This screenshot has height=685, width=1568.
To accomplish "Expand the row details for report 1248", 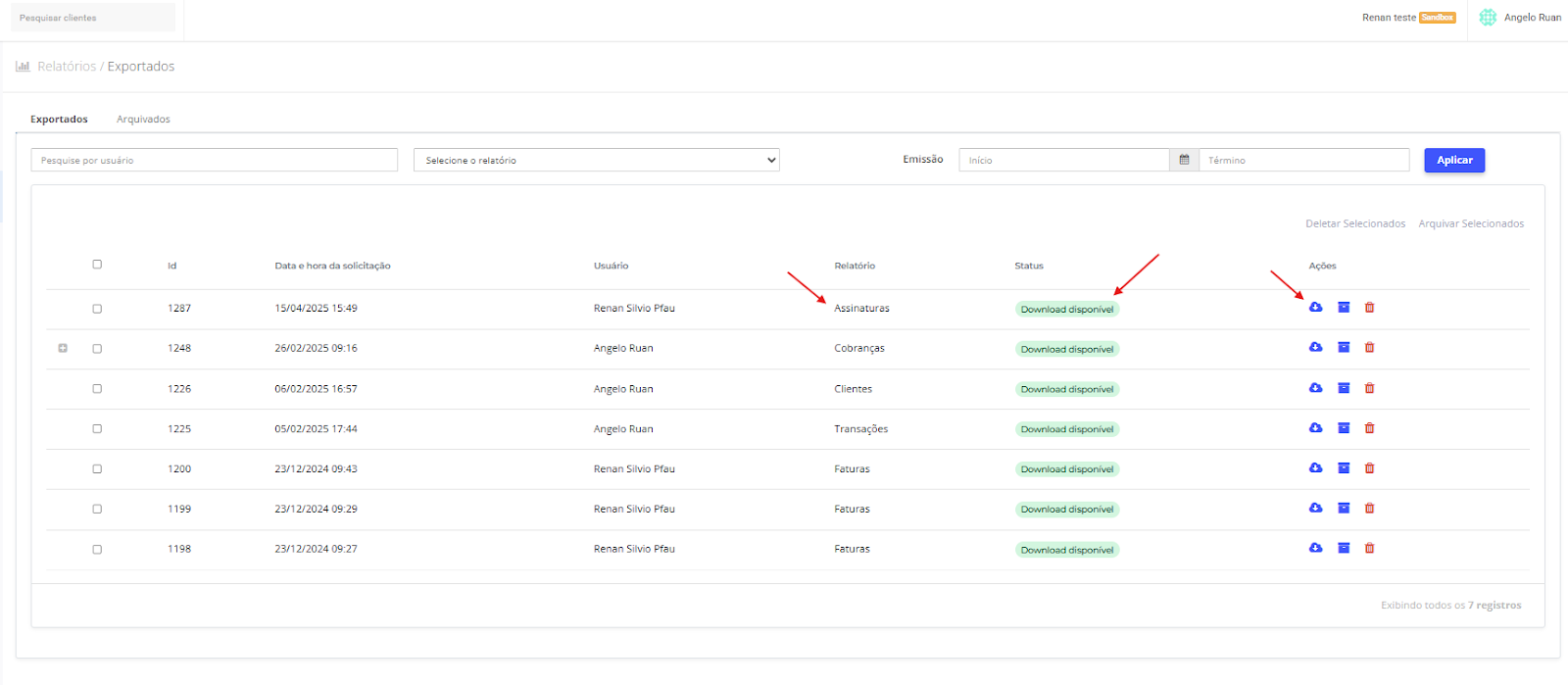I will pyautogui.click(x=63, y=349).
